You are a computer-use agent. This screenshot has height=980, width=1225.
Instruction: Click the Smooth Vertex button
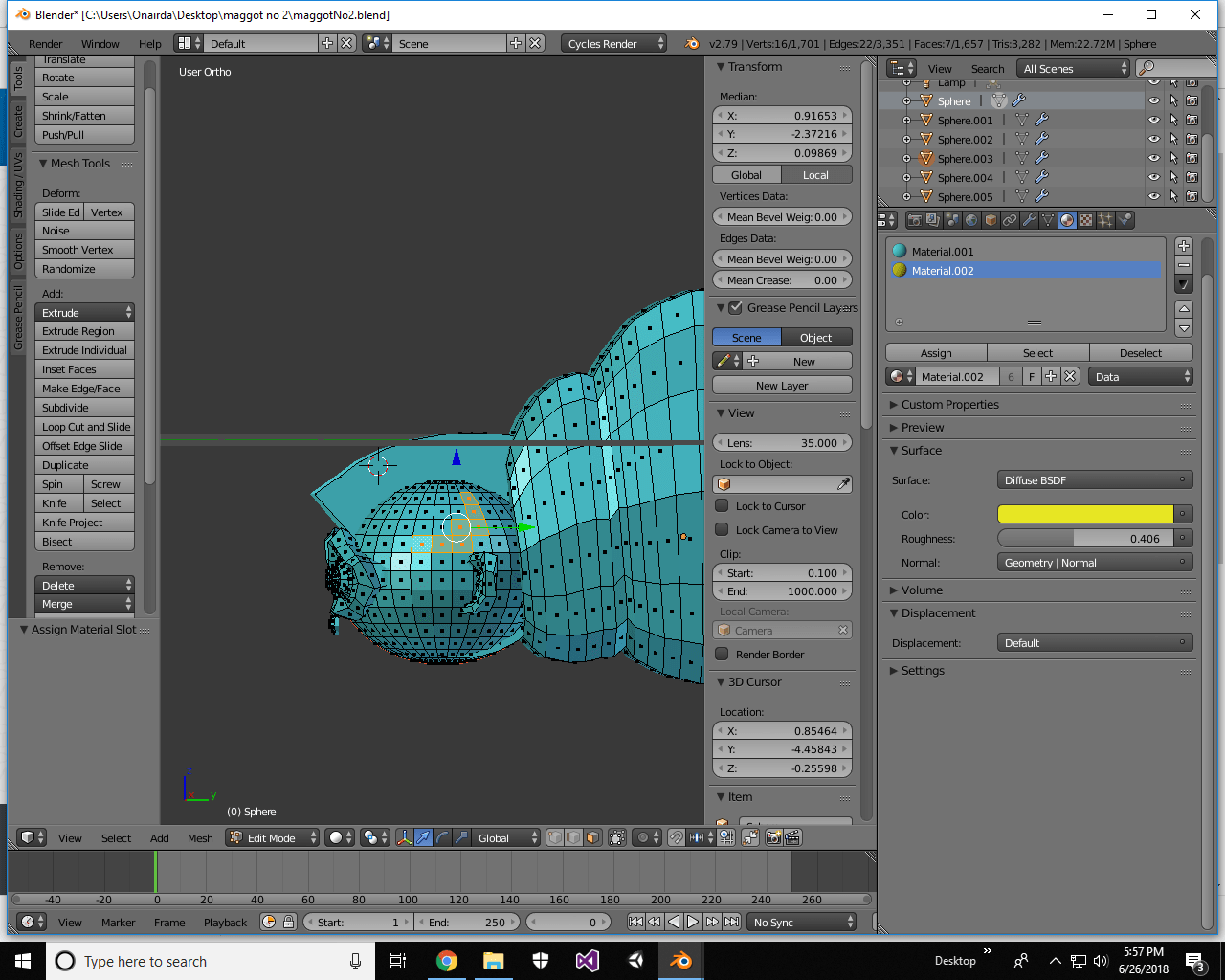84,250
